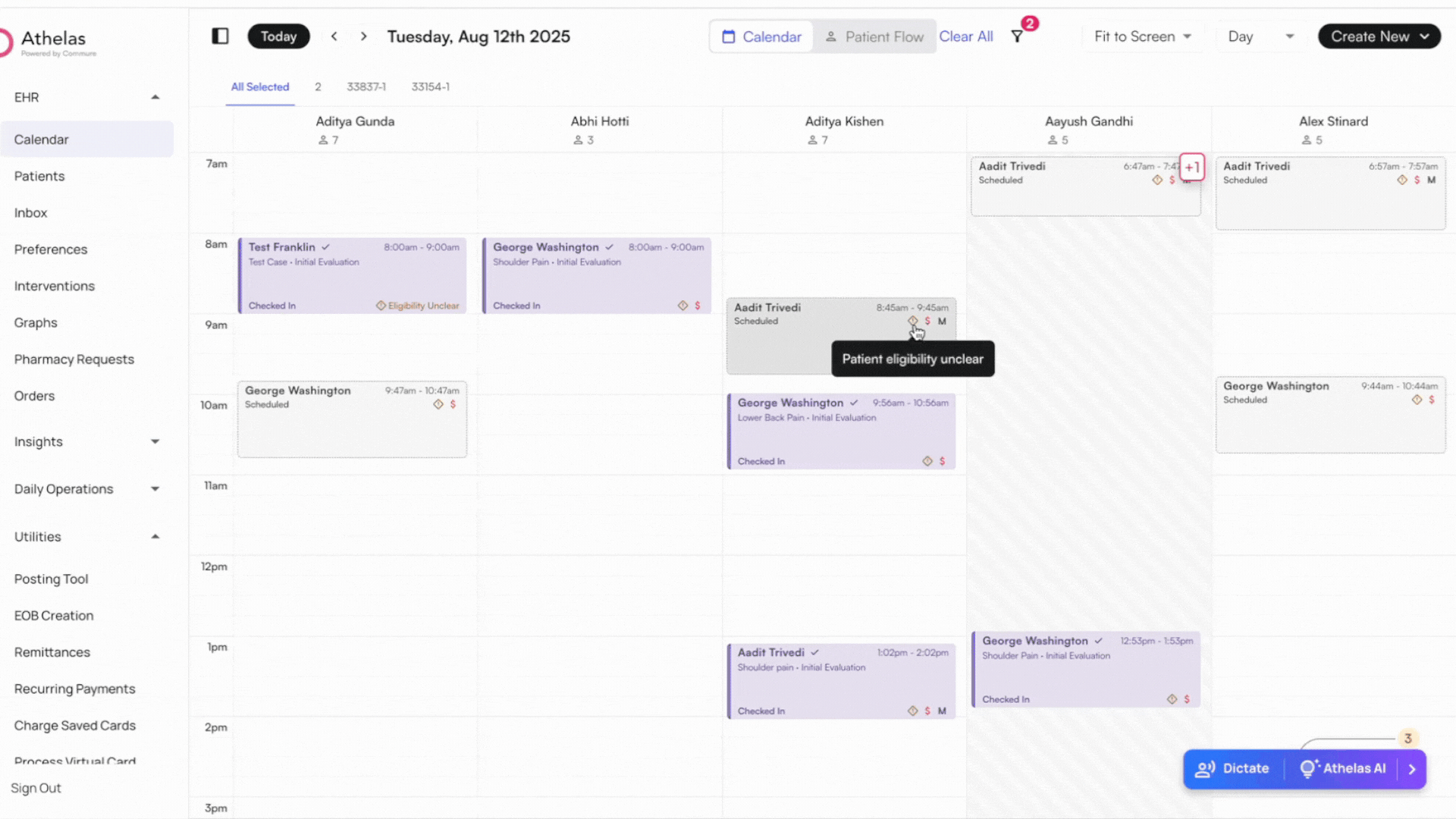
Task: Open the Day view dropdown
Action: 1259,36
